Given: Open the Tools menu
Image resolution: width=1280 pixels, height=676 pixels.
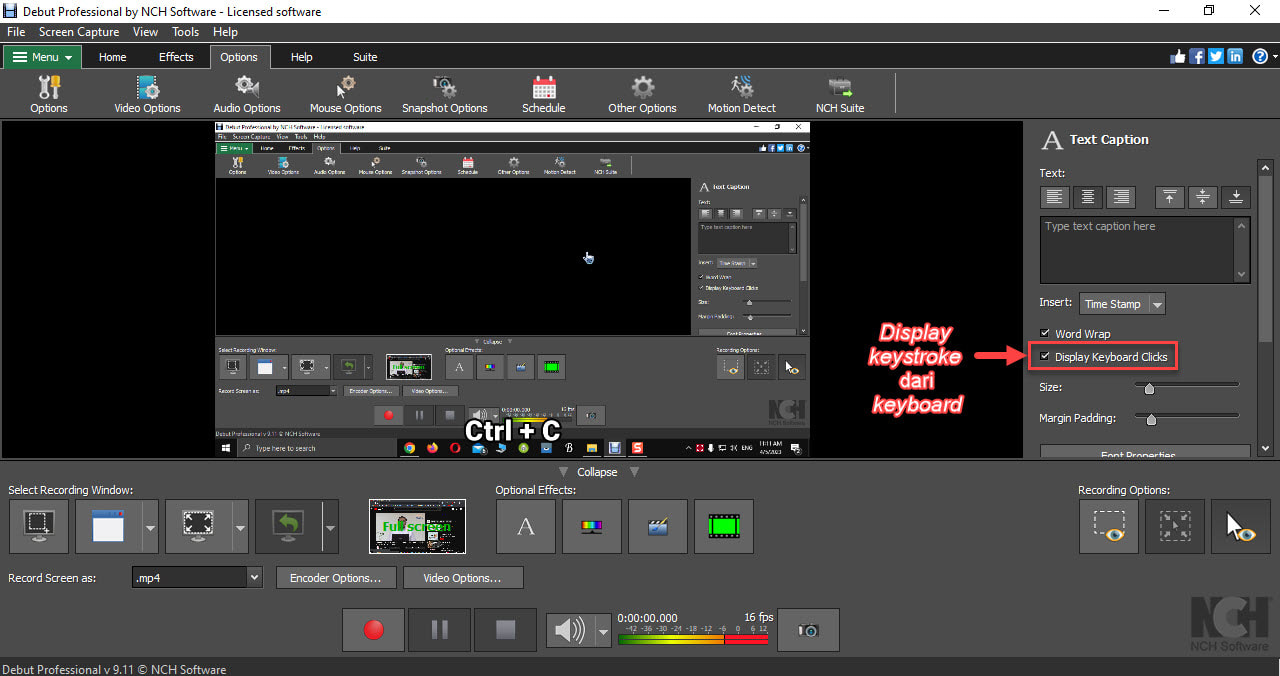Looking at the screenshot, I should (186, 32).
